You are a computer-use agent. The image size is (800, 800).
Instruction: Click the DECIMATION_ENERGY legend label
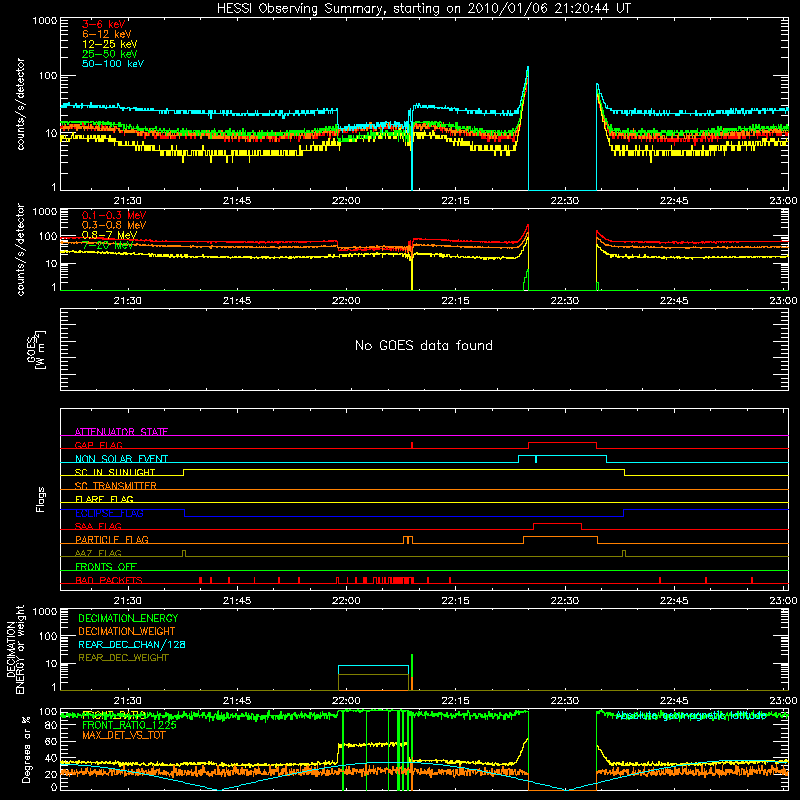tap(128, 618)
